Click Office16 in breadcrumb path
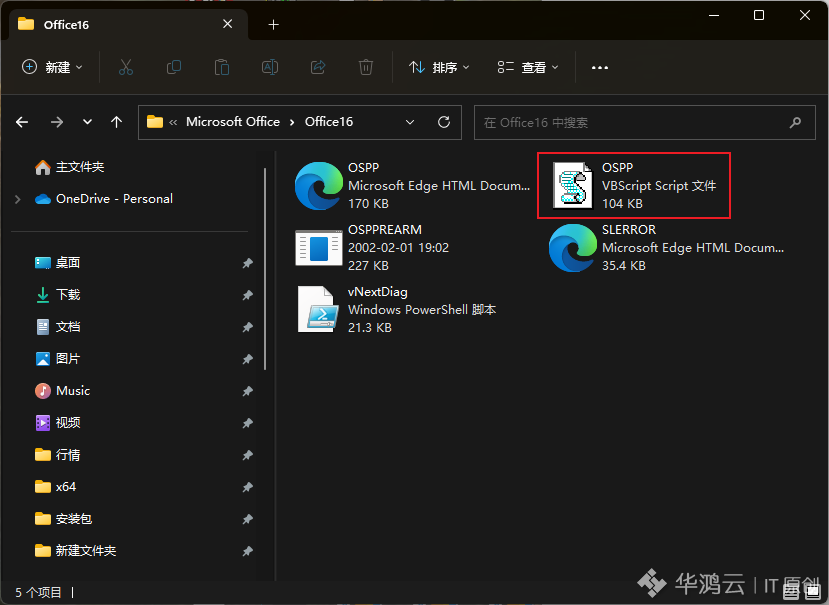The width and height of the screenshot is (829, 605). [329, 122]
